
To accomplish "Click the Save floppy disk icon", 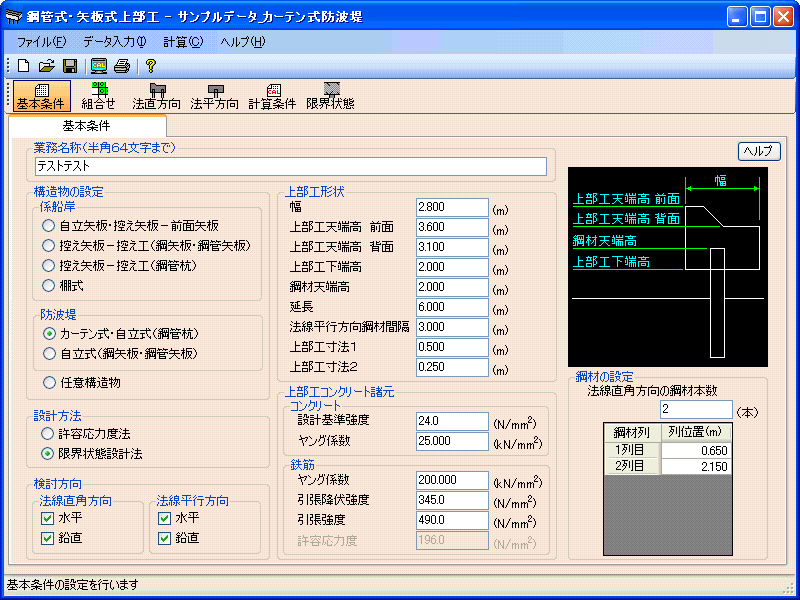I will pyautogui.click(x=69, y=66).
